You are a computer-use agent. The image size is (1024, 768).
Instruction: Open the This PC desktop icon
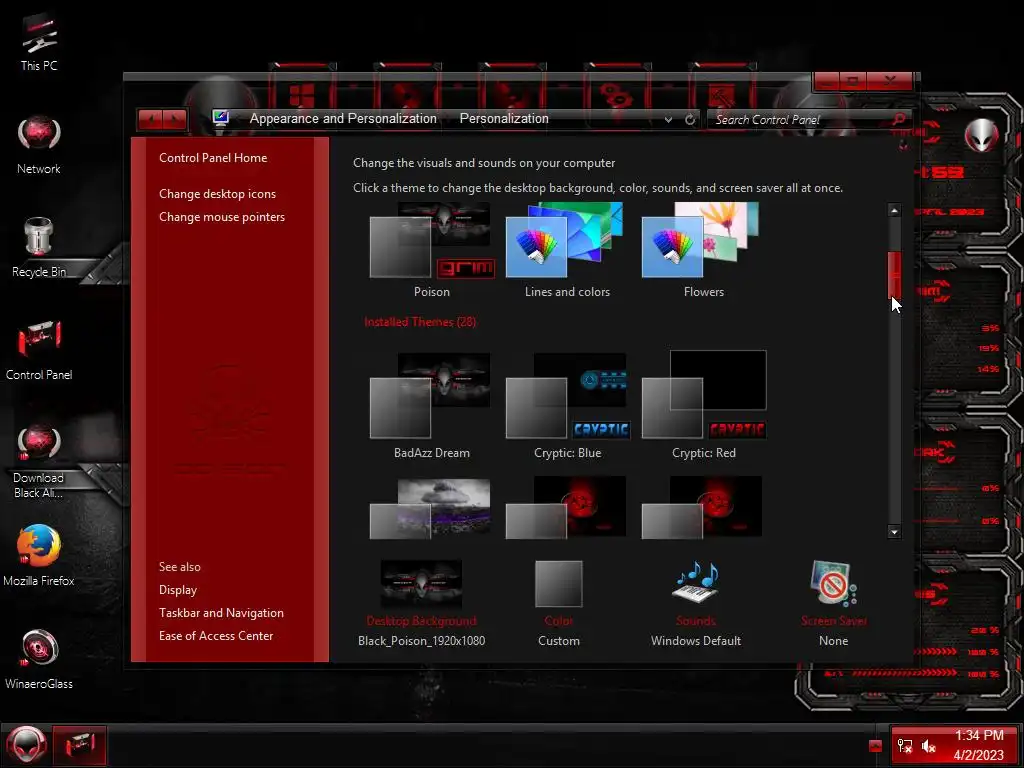point(39,42)
